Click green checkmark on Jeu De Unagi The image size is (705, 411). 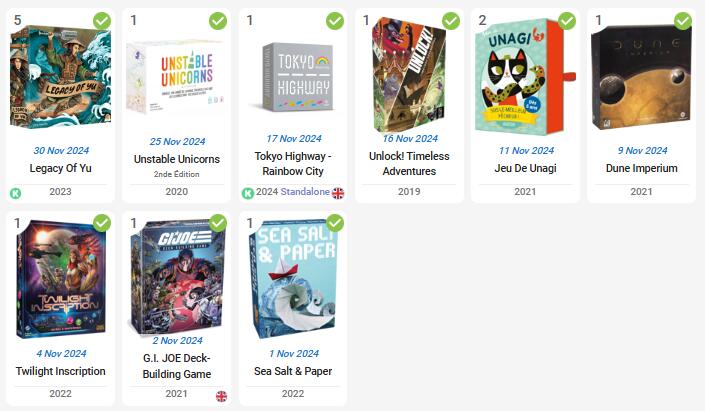tap(567, 21)
